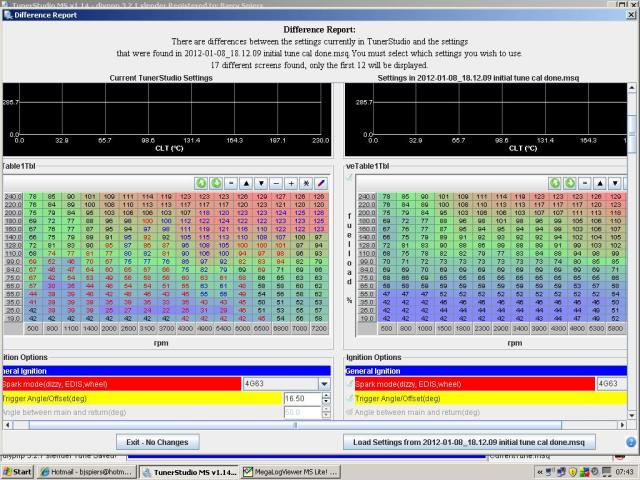The image size is (640, 480).
Task: Switch to MegaLogViewer MS Lite in taskbar
Action: pyautogui.click(x=290, y=472)
